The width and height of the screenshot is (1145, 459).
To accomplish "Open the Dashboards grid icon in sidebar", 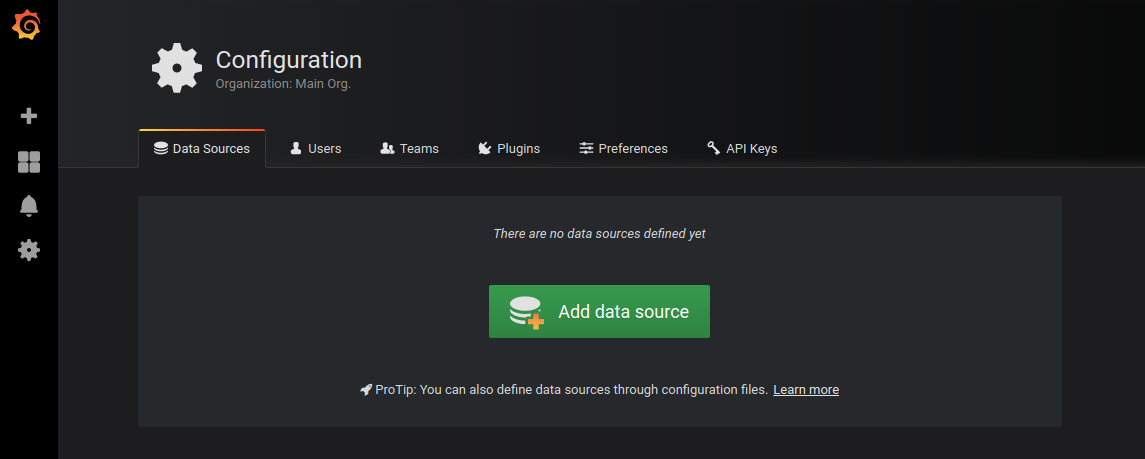I will tap(28, 162).
